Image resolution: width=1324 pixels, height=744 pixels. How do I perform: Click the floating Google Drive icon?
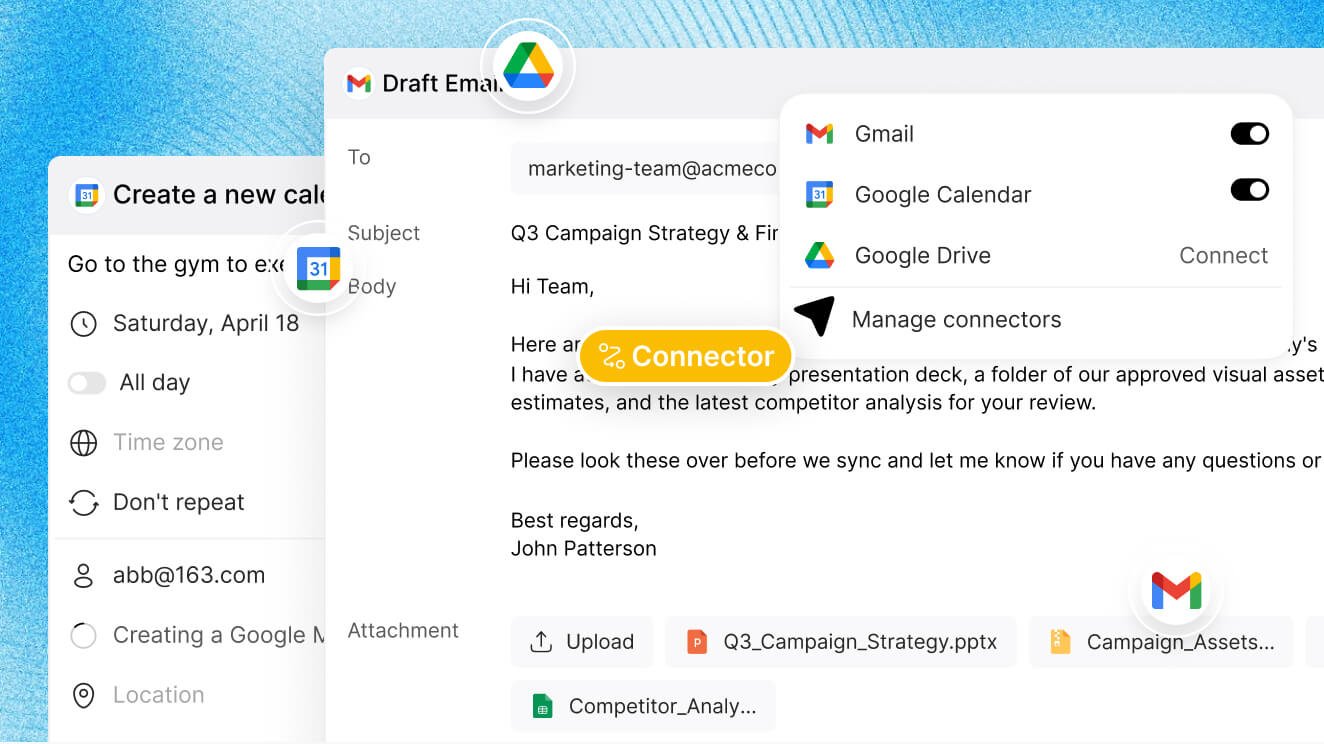click(x=528, y=66)
